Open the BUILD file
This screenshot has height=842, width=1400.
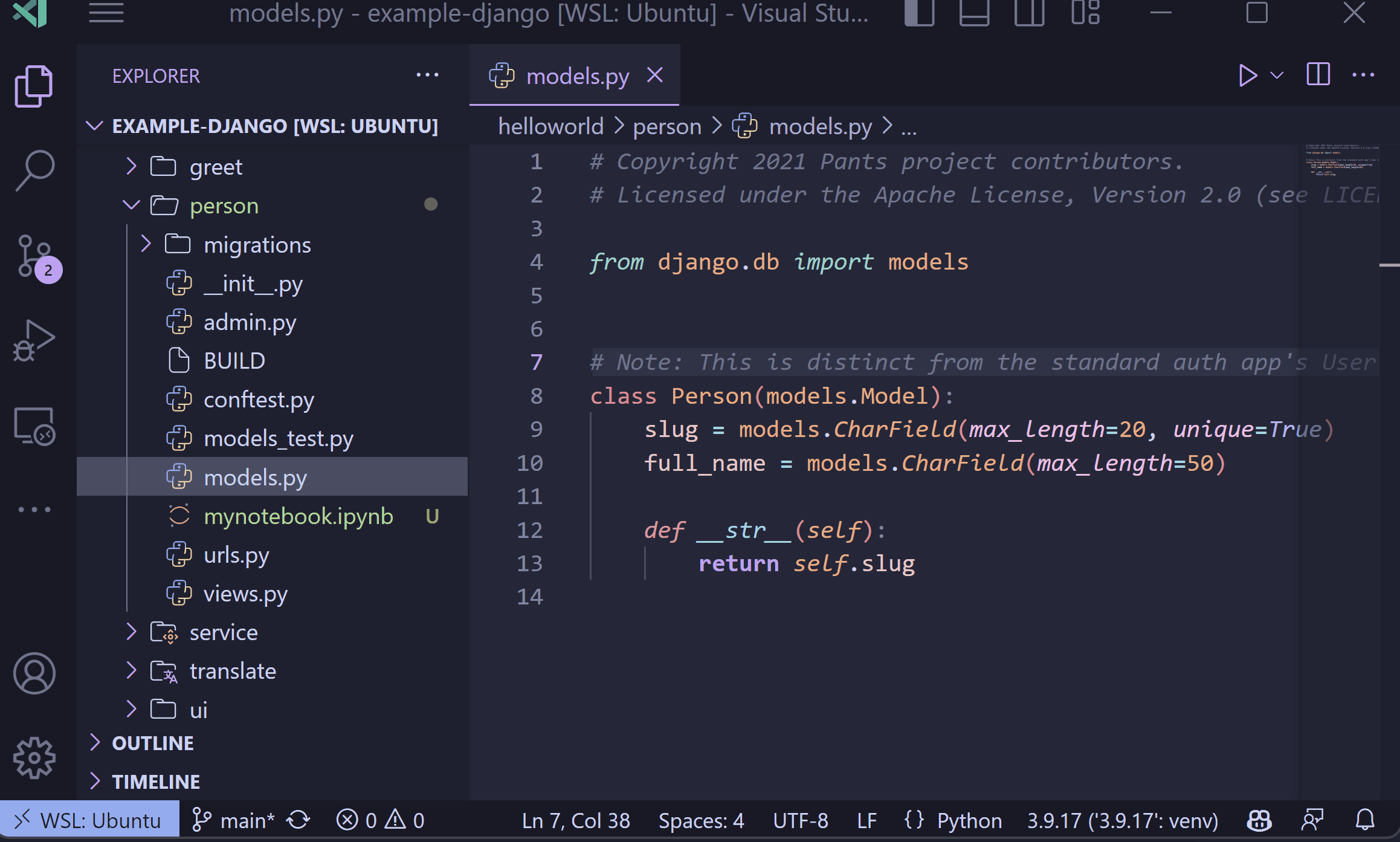point(272,361)
